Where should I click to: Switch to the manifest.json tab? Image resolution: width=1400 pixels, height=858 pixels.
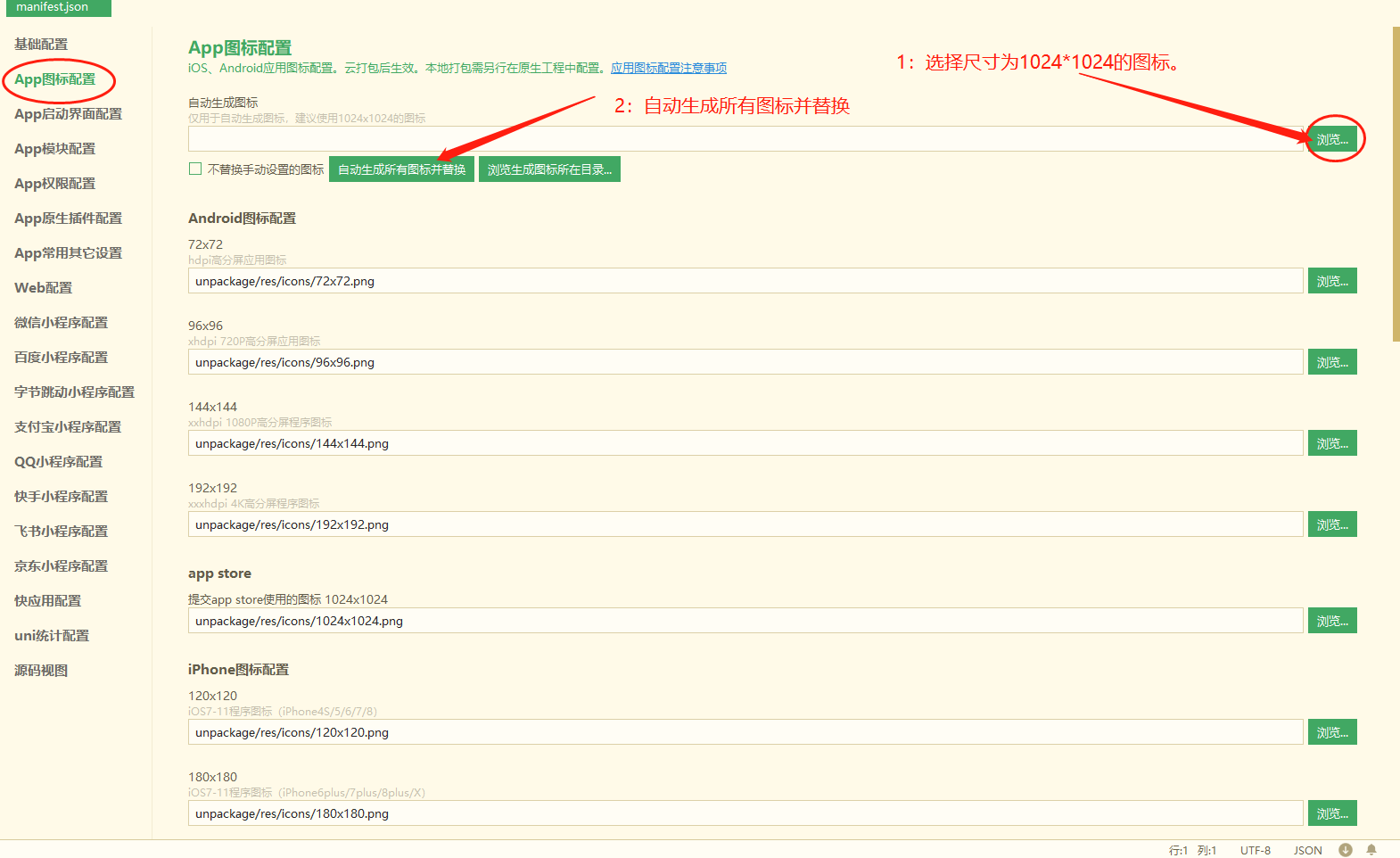pos(54,7)
